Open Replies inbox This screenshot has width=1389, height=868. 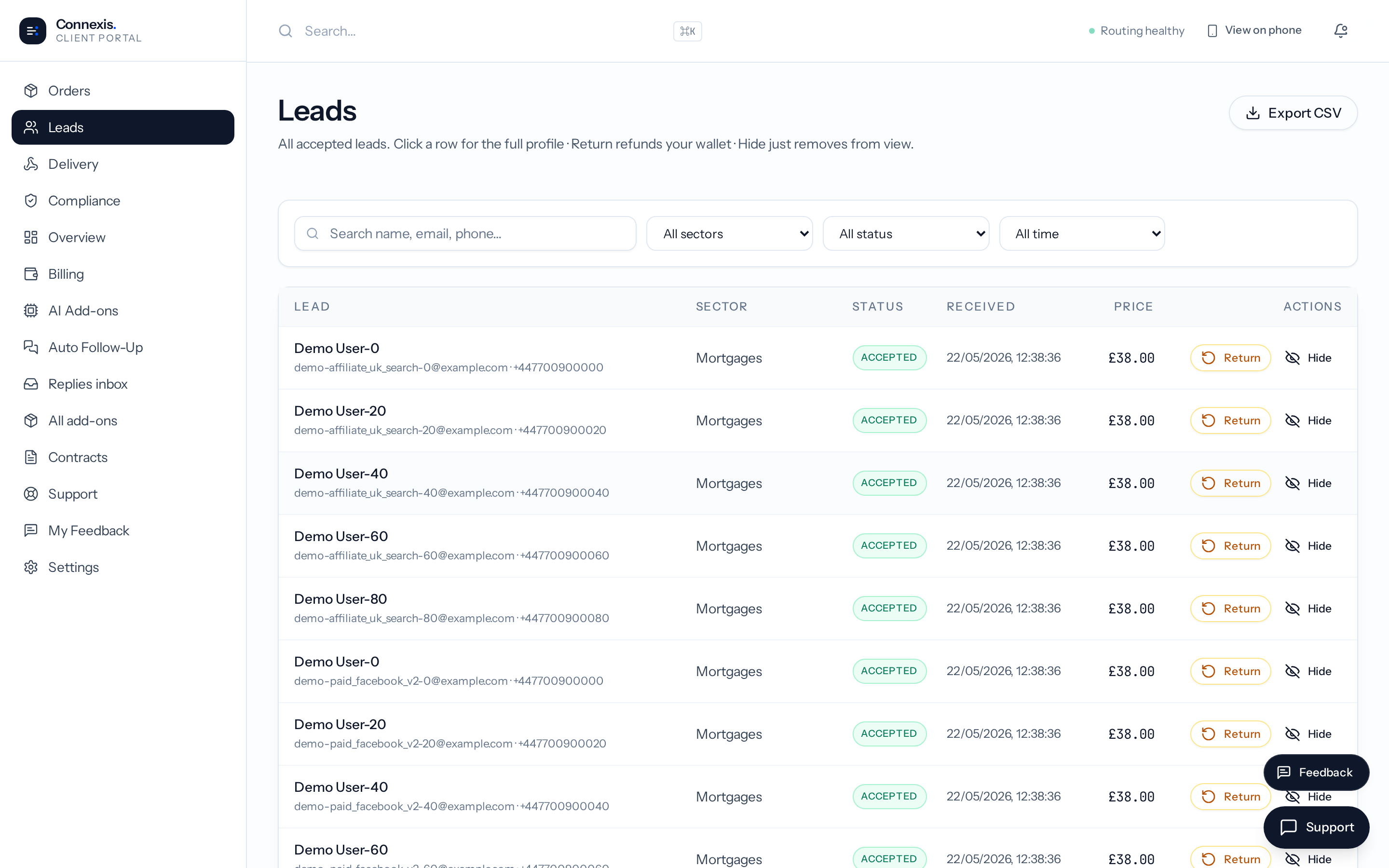[x=123, y=384]
